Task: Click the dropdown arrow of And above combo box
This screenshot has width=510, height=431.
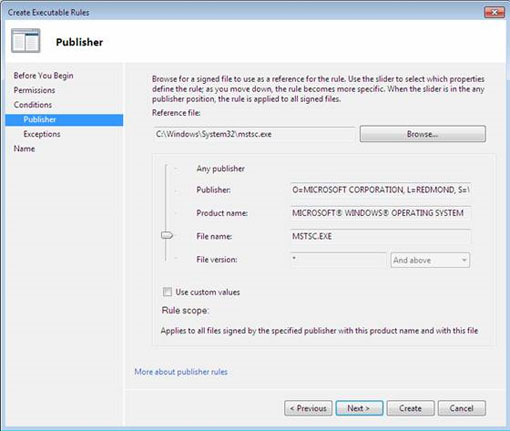Action: (x=464, y=260)
